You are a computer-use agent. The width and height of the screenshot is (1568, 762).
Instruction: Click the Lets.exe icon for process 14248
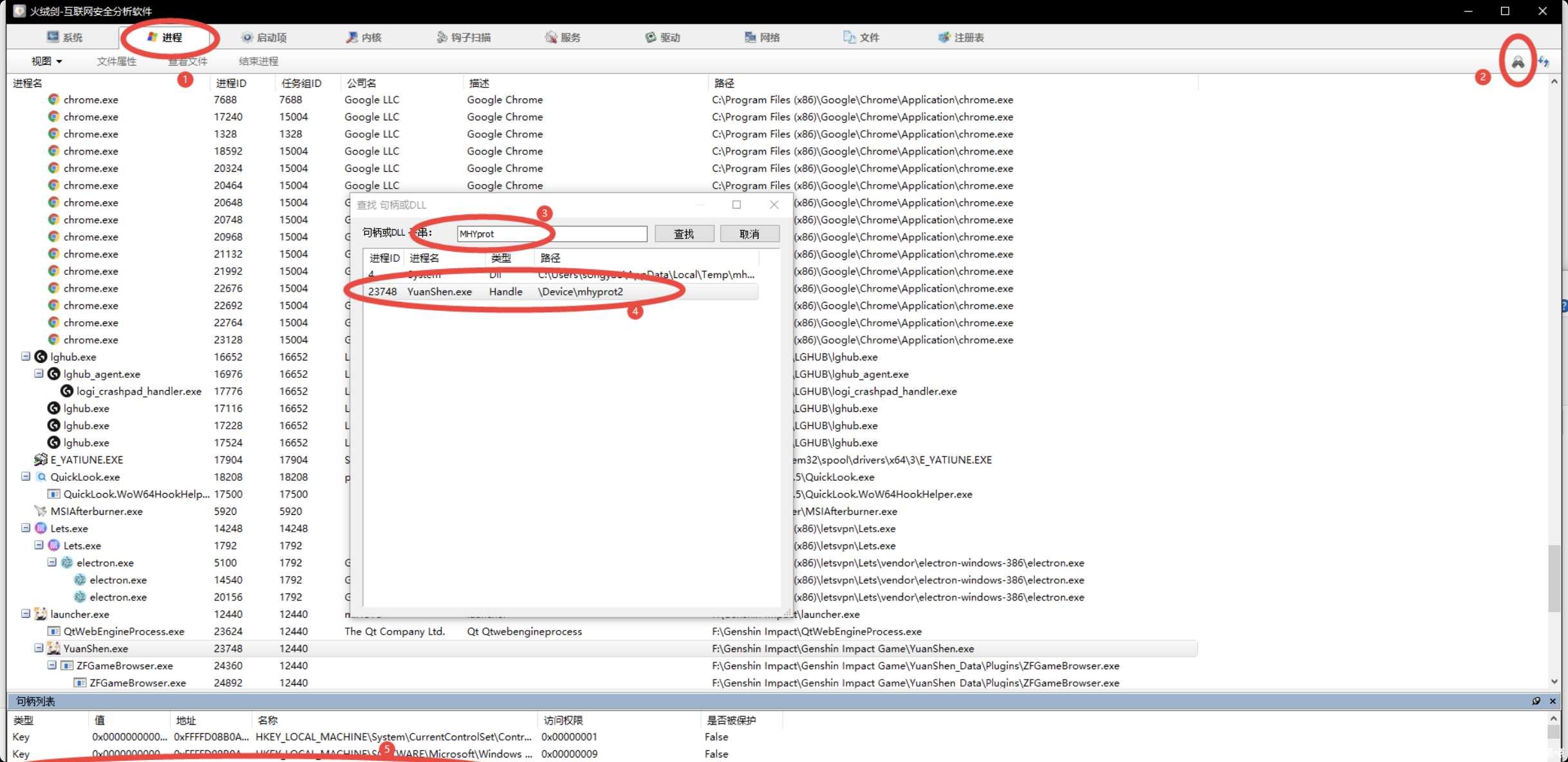point(41,528)
